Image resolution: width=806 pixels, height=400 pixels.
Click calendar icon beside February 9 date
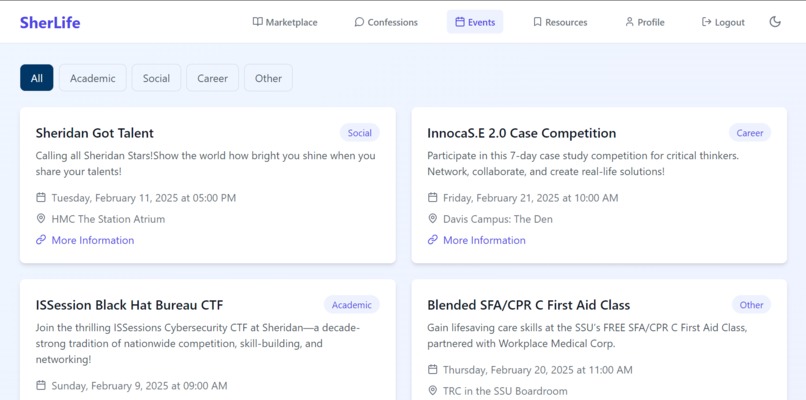pyautogui.click(x=41, y=385)
